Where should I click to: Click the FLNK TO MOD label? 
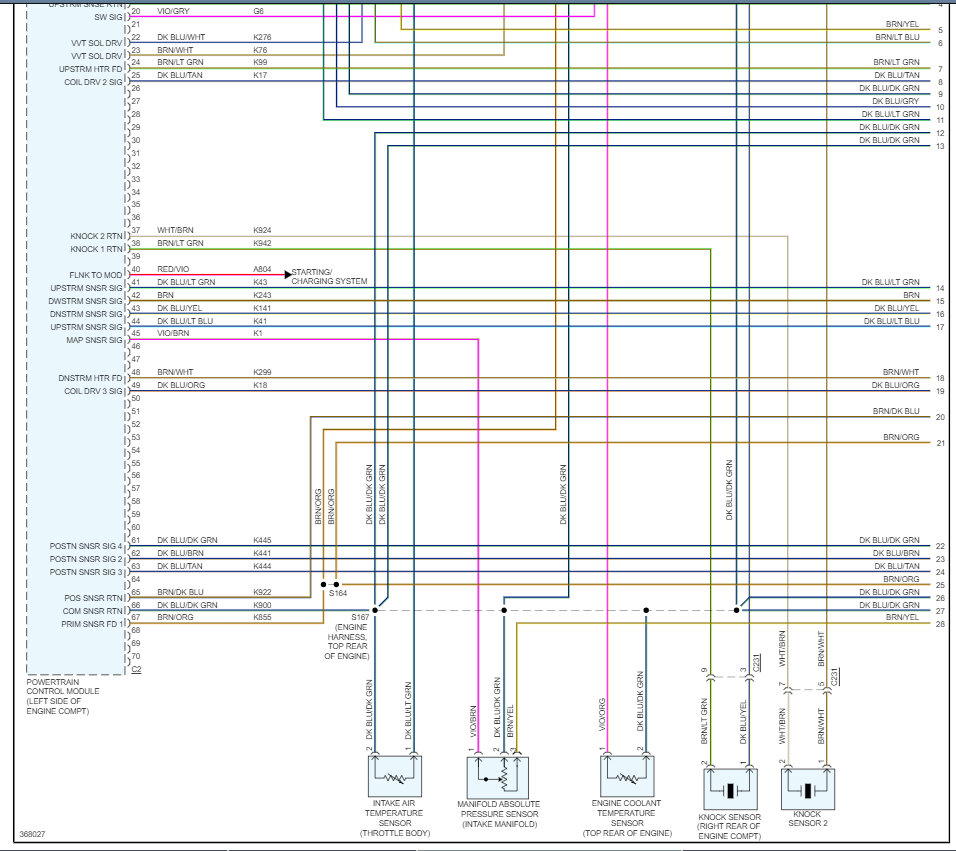[96, 275]
